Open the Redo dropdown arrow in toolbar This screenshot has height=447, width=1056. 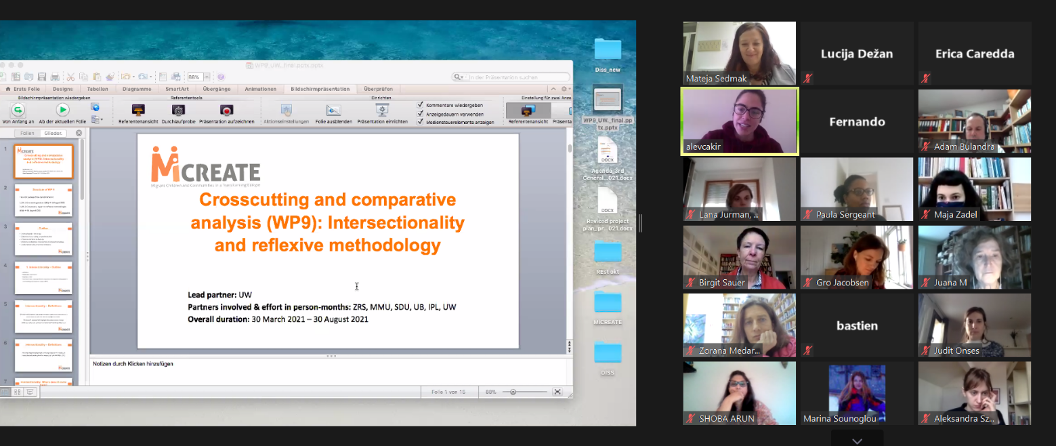[x=150, y=77]
